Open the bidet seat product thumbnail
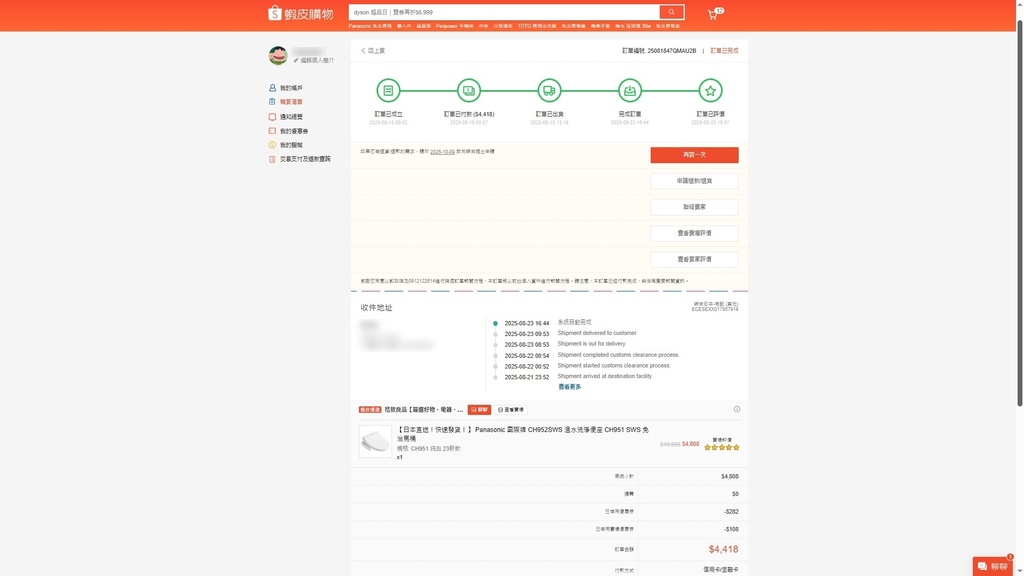The width and height of the screenshot is (1024, 576). coord(376,441)
